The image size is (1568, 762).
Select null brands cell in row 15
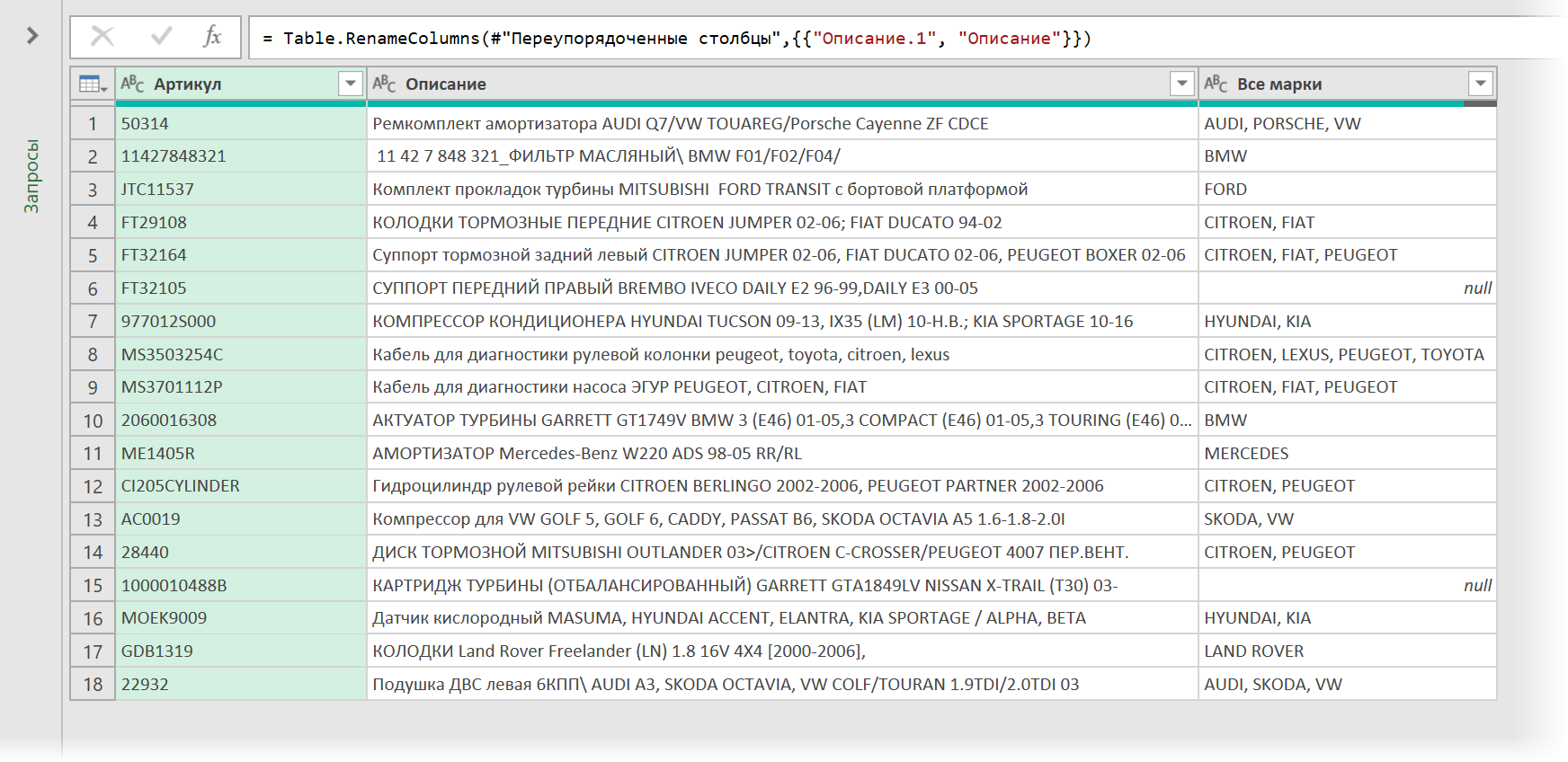pos(1348,586)
